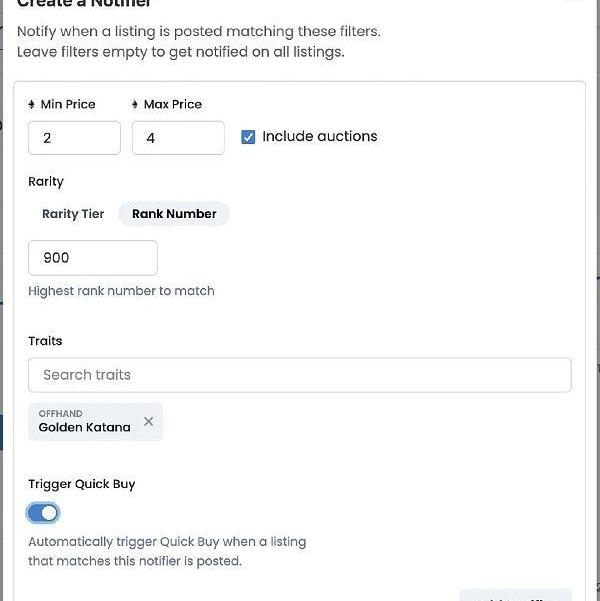Click the Traits section label
This screenshot has height=601, width=600.
pos(45,341)
